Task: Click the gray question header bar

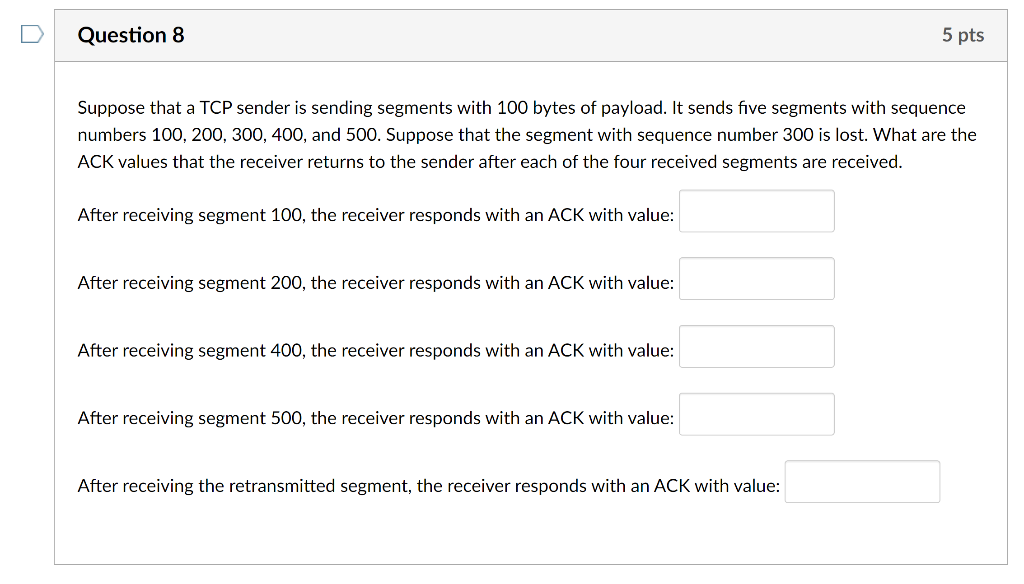Action: click(530, 35)
